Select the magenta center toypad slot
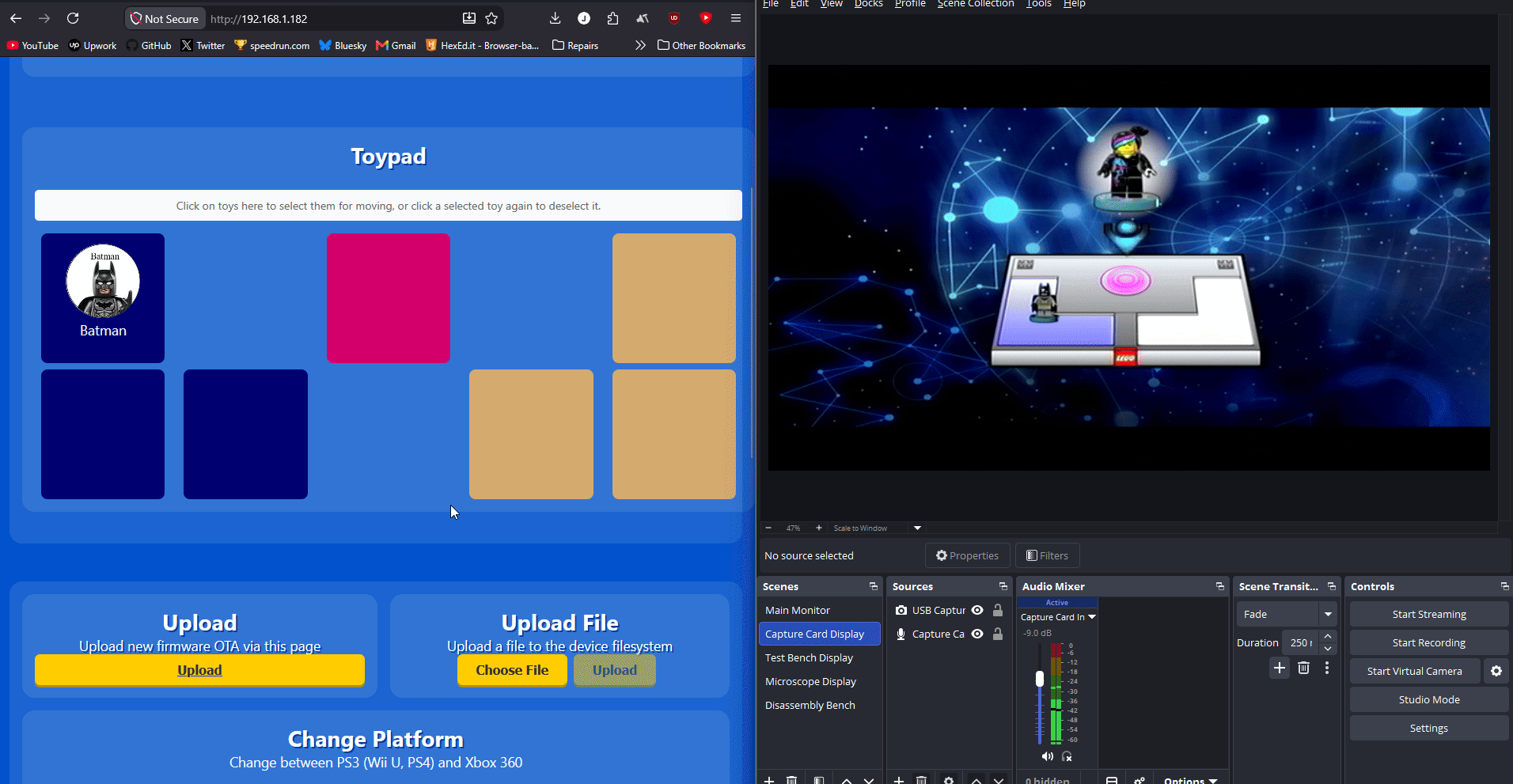This screenshot has height=784, width=1513. [x=389, y=298]
